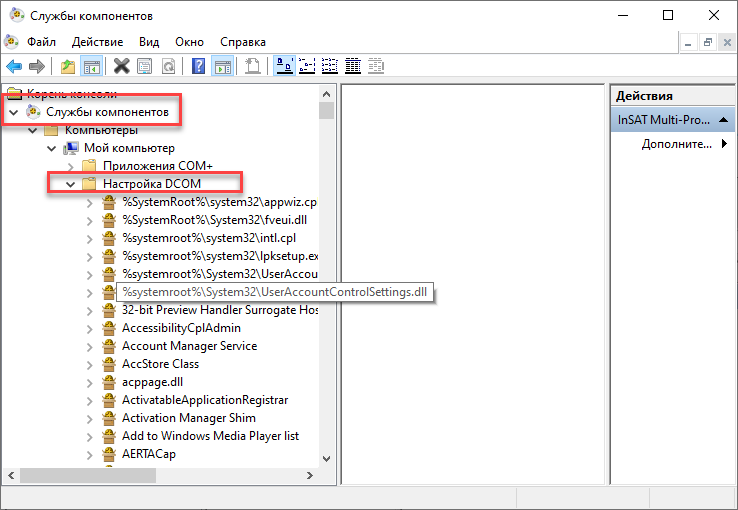
Task: Select the %systemroot%\System32\UserAccou row
Action: pyautogui.click(x=220, y=274)
